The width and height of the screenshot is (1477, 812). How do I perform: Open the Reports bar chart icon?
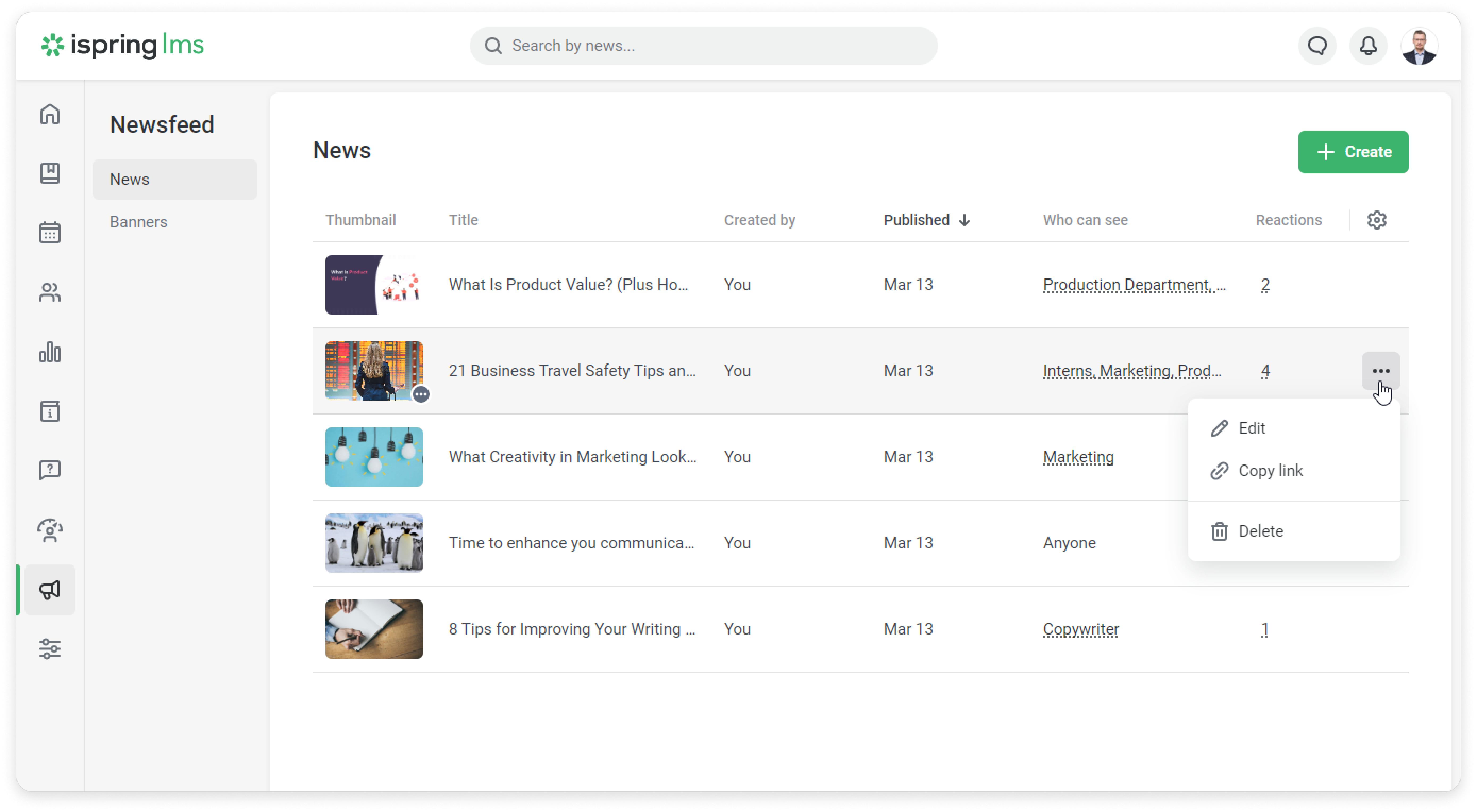(50, 352)
